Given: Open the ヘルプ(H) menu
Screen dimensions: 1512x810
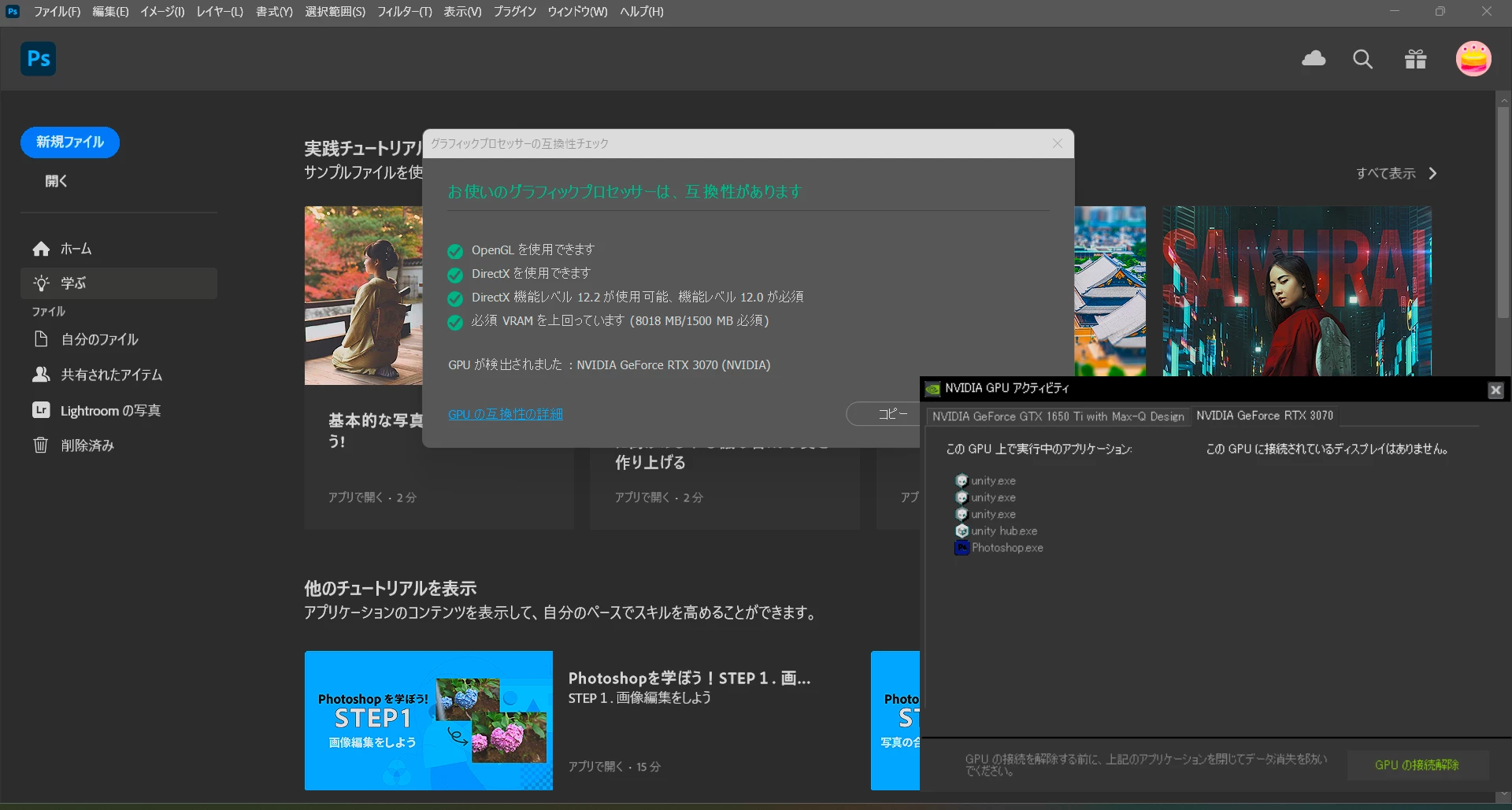Looking at the screenshot, I should (641, 12).
